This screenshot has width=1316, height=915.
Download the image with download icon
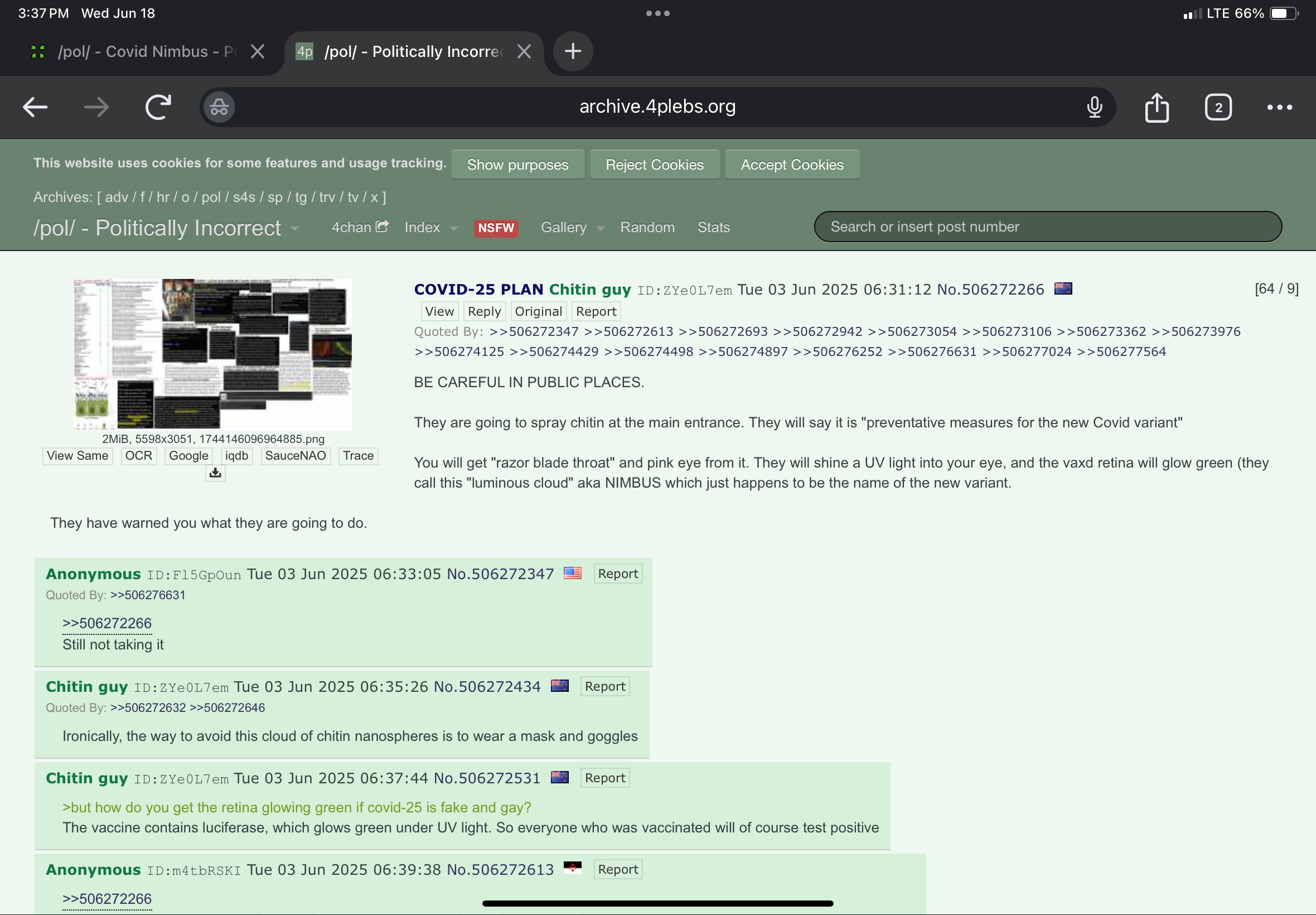coord(215,474)
